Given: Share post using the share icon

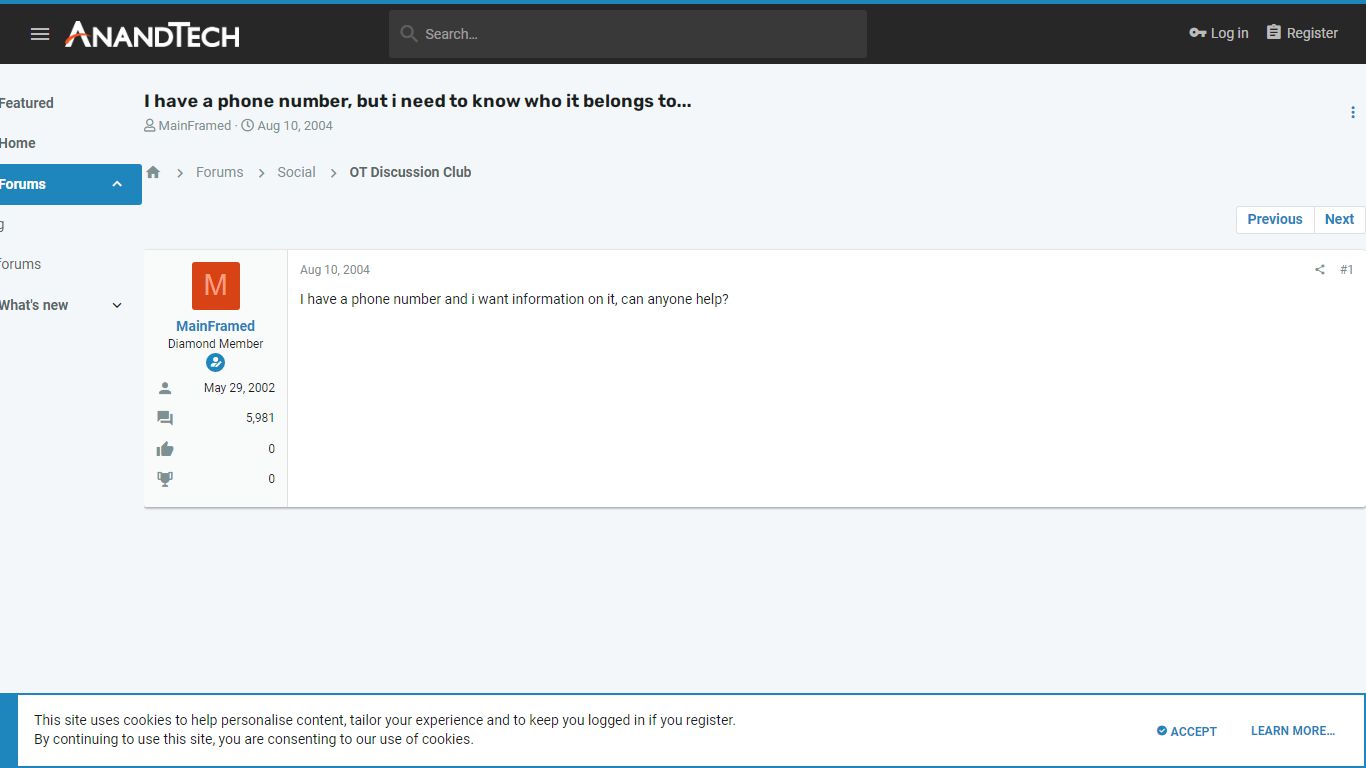Looking at the screenshot, I should (x=1319, y=270).
